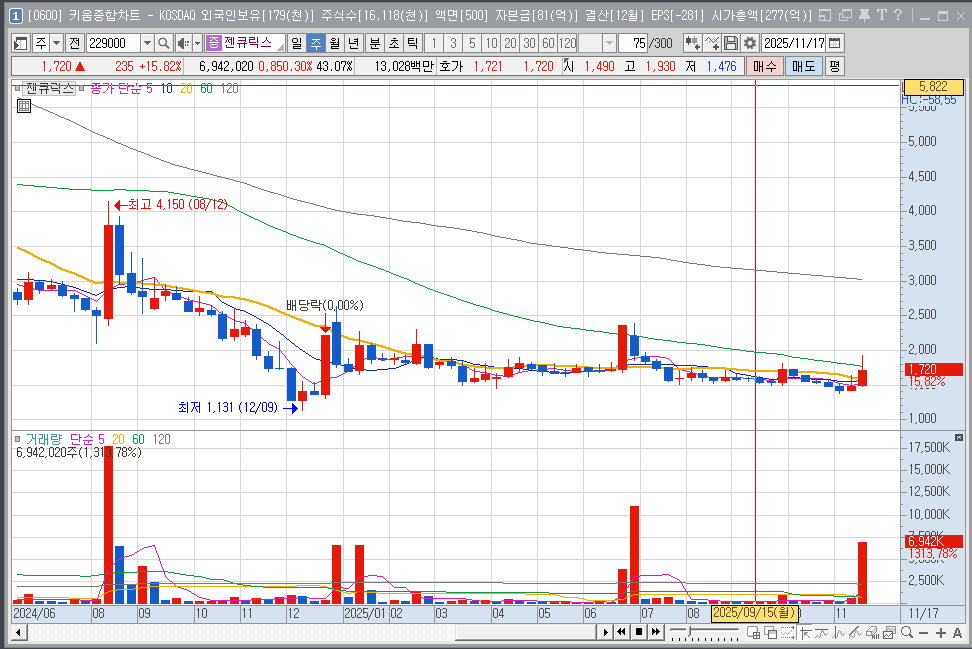Click the pin window icon in title bar
The width and height of the screenshot is (972, 649).
(x=864, y=15)
